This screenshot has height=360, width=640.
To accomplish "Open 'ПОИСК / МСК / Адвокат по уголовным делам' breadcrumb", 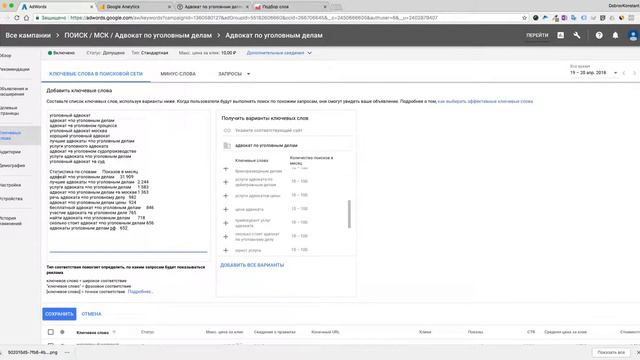I will point(138,36).
